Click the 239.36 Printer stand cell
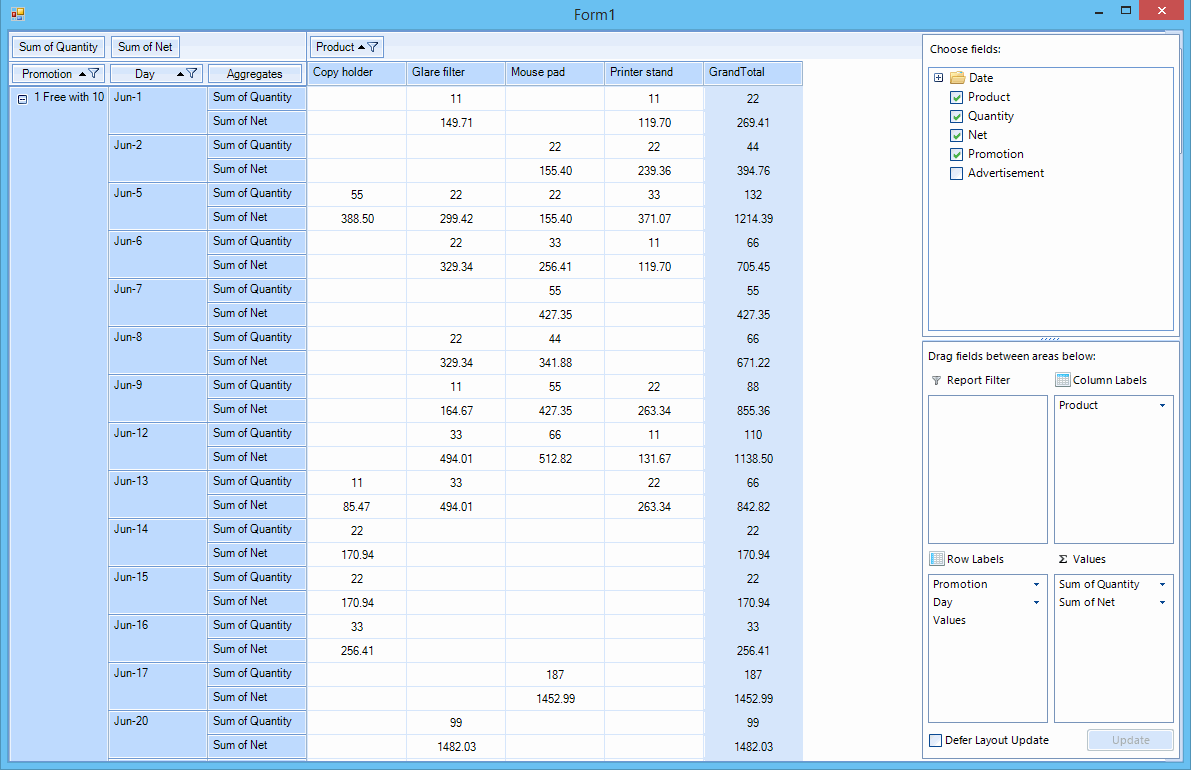1191x770 pixels. [654, 171]
